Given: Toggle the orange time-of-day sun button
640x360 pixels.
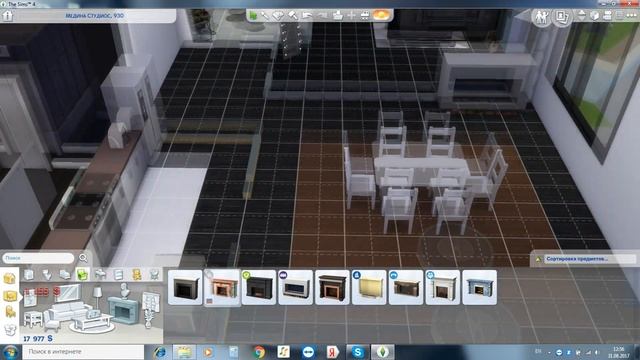Looking at the screenshot, I should (382, 15).
